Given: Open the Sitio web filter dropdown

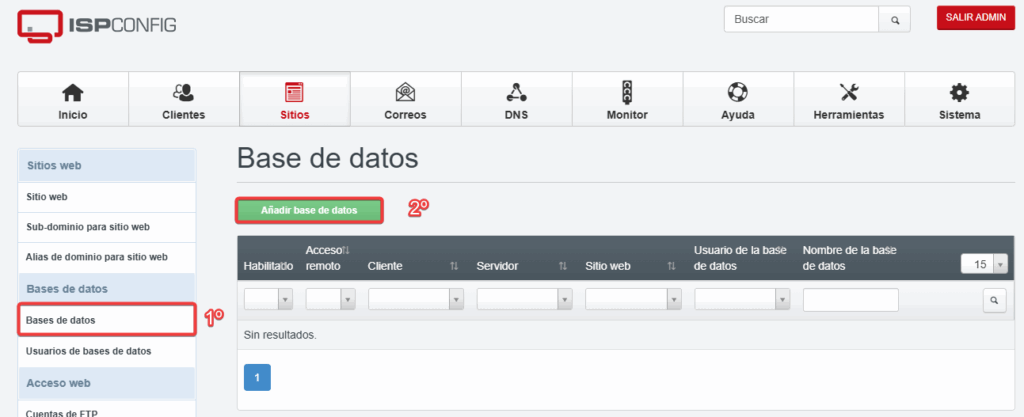Looking at the screenshot, I should 633,300.
